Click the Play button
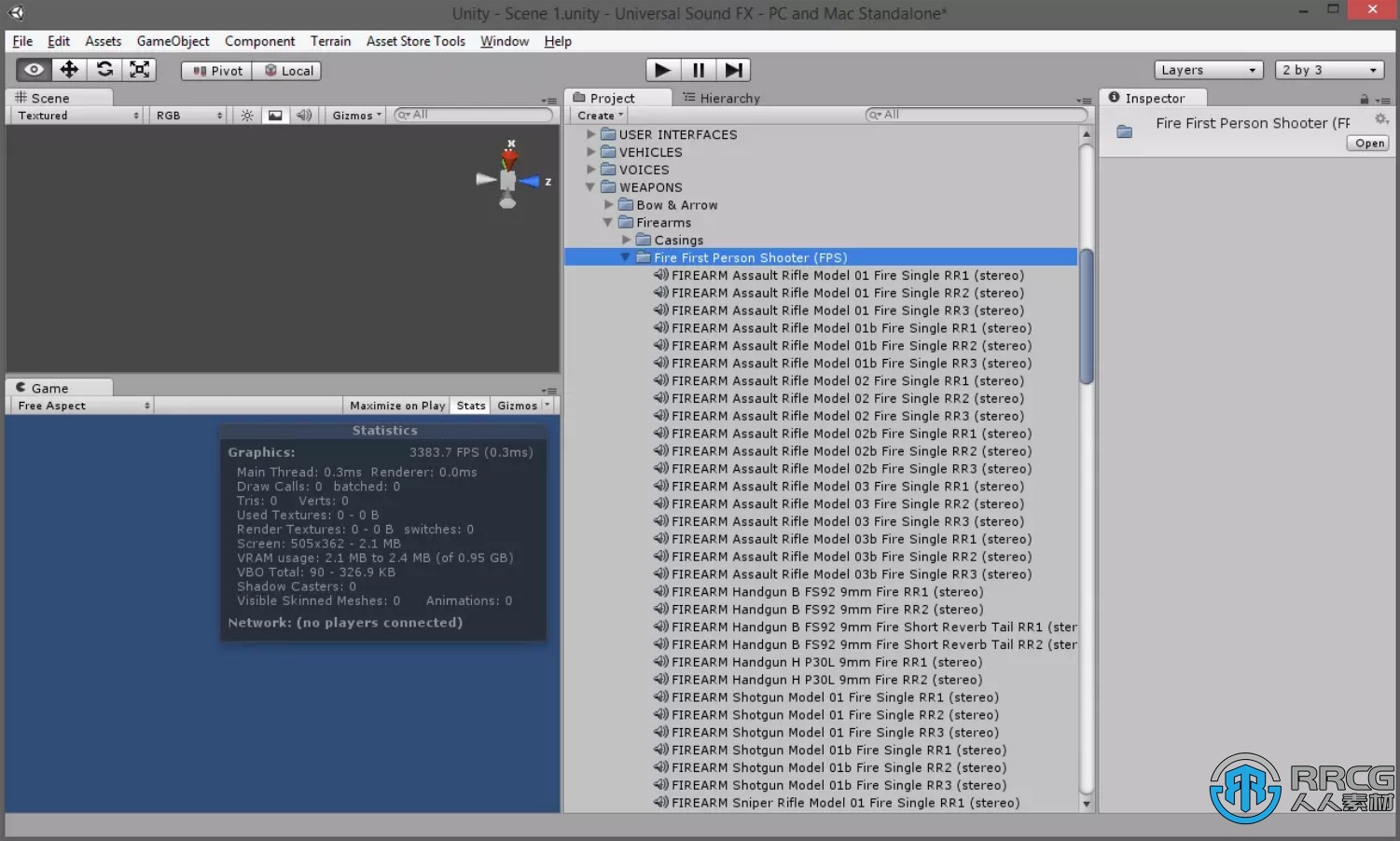 point(662,70)
